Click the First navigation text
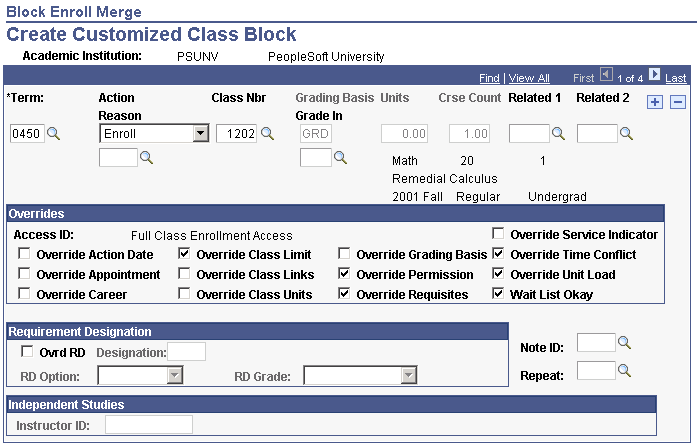Screen dimensions: 697x447 click(x=583, y=78)
